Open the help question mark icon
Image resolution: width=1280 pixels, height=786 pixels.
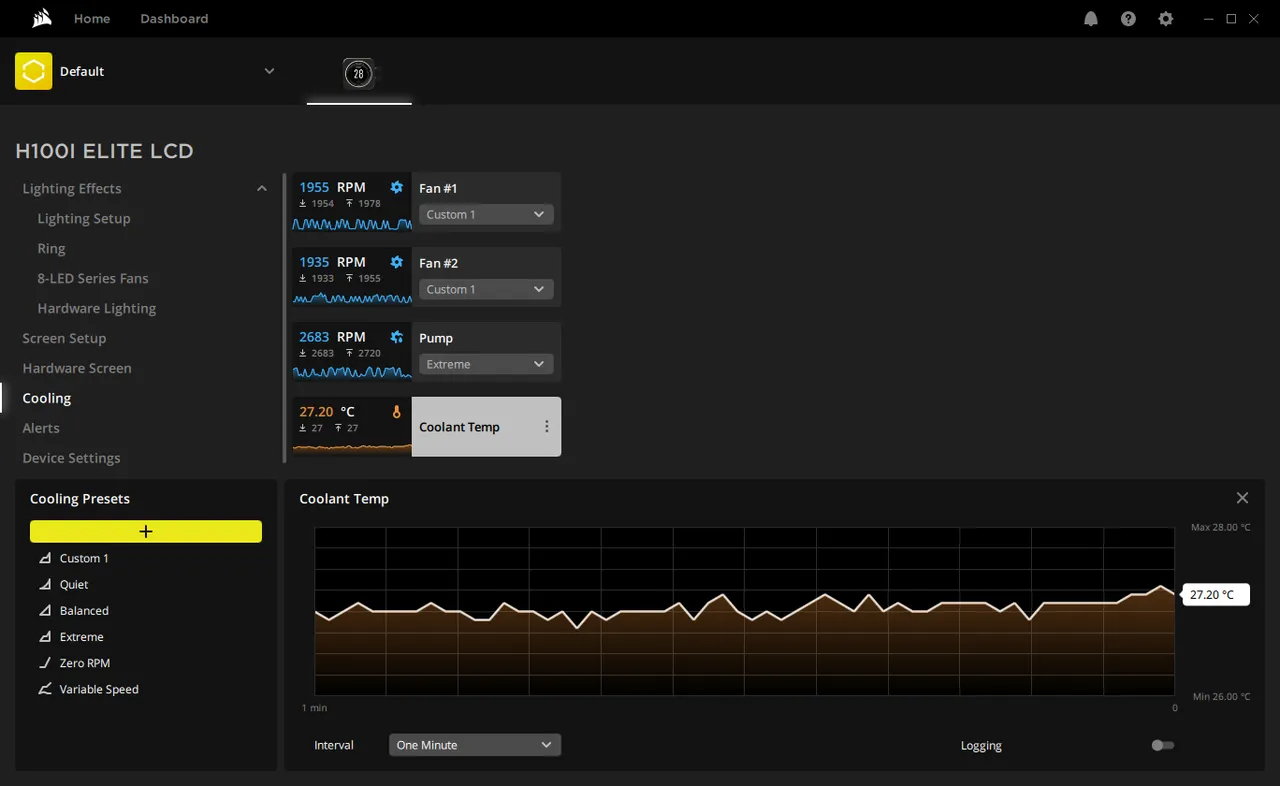(x=1128, y=19)
